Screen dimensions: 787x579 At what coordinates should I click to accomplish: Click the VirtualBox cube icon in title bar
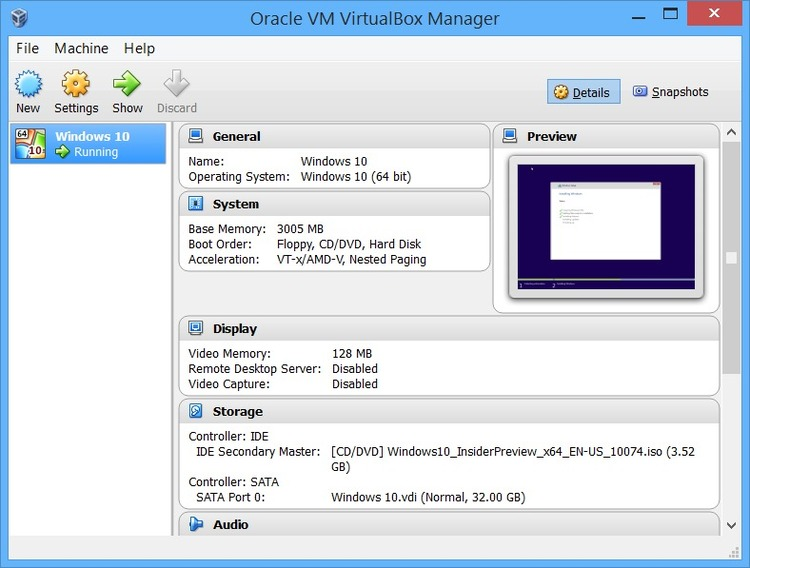click(20, 18)
